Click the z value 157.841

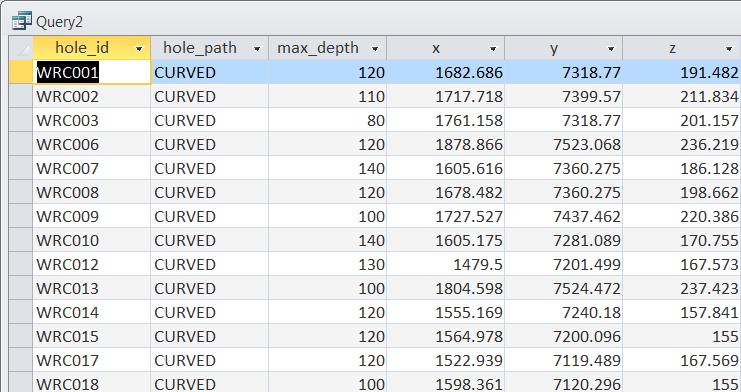(x=682, y=313)
